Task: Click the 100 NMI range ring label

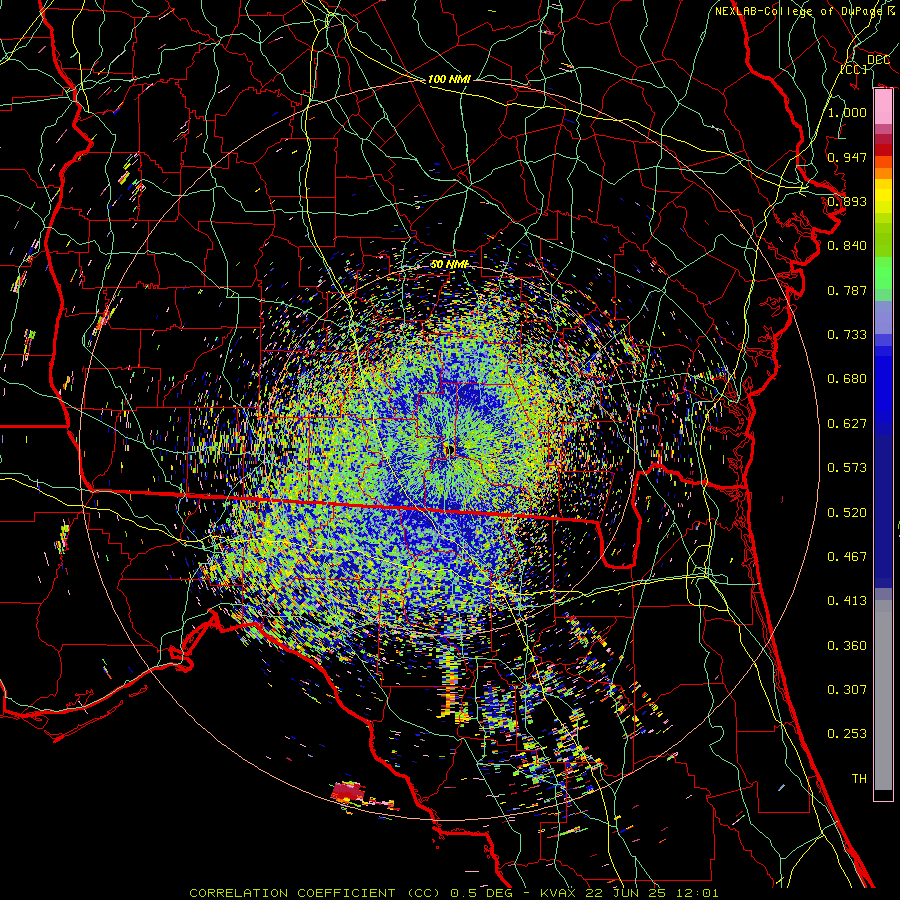Action: (449, 79)
